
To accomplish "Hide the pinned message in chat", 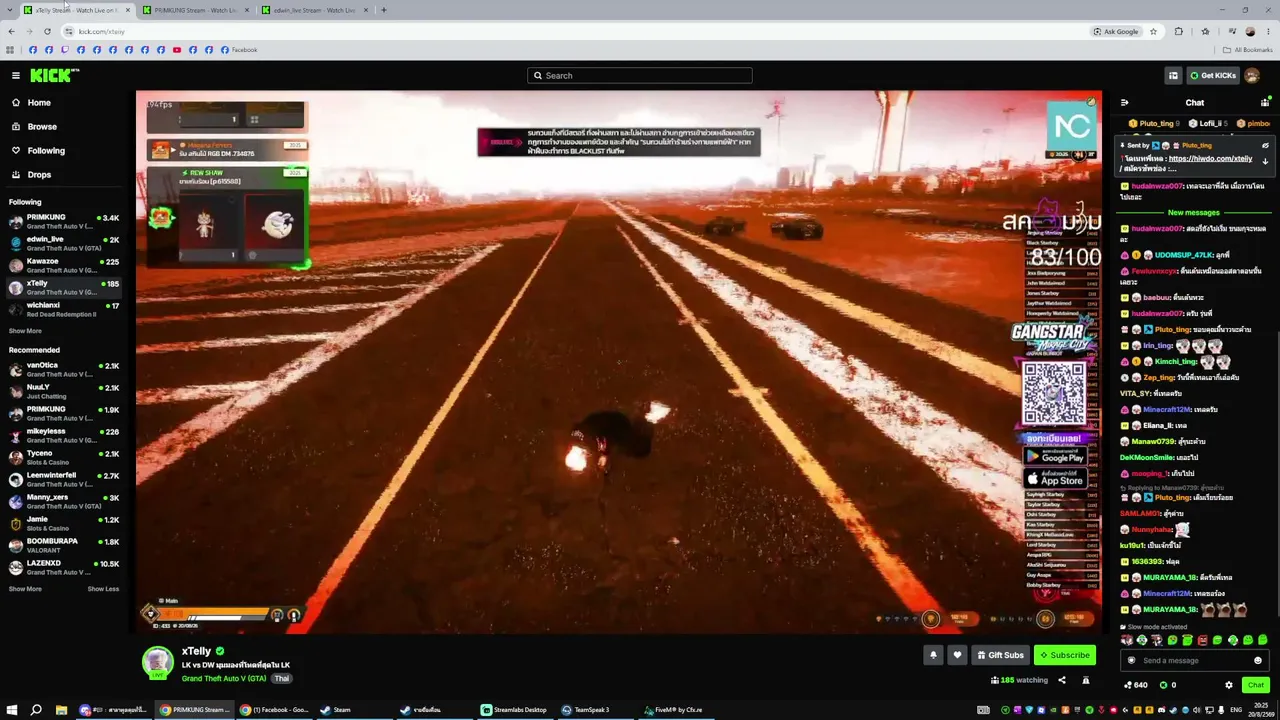I will tap(1265, 145).
